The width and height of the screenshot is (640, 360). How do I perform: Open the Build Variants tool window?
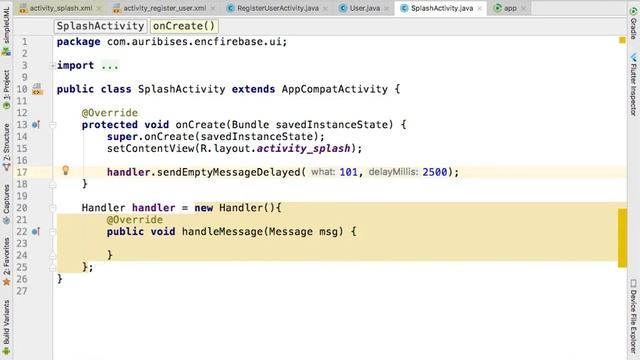point(6,327)
